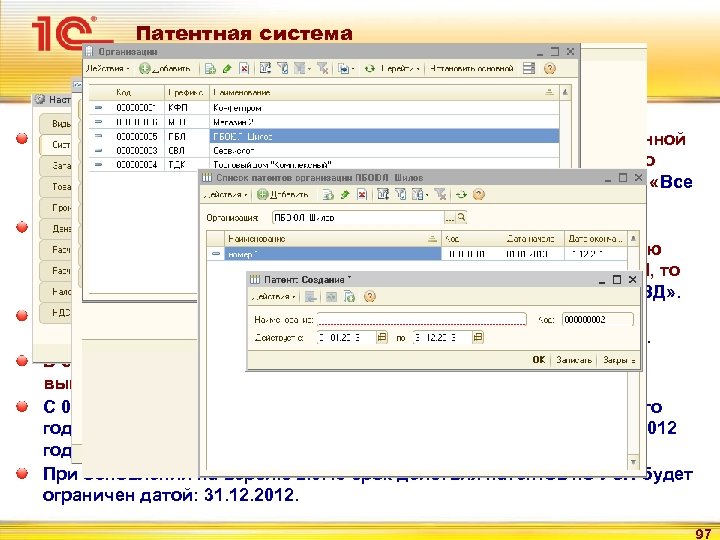Click the disable-filter icon in patents list toolbar

[x=440, y=194]
